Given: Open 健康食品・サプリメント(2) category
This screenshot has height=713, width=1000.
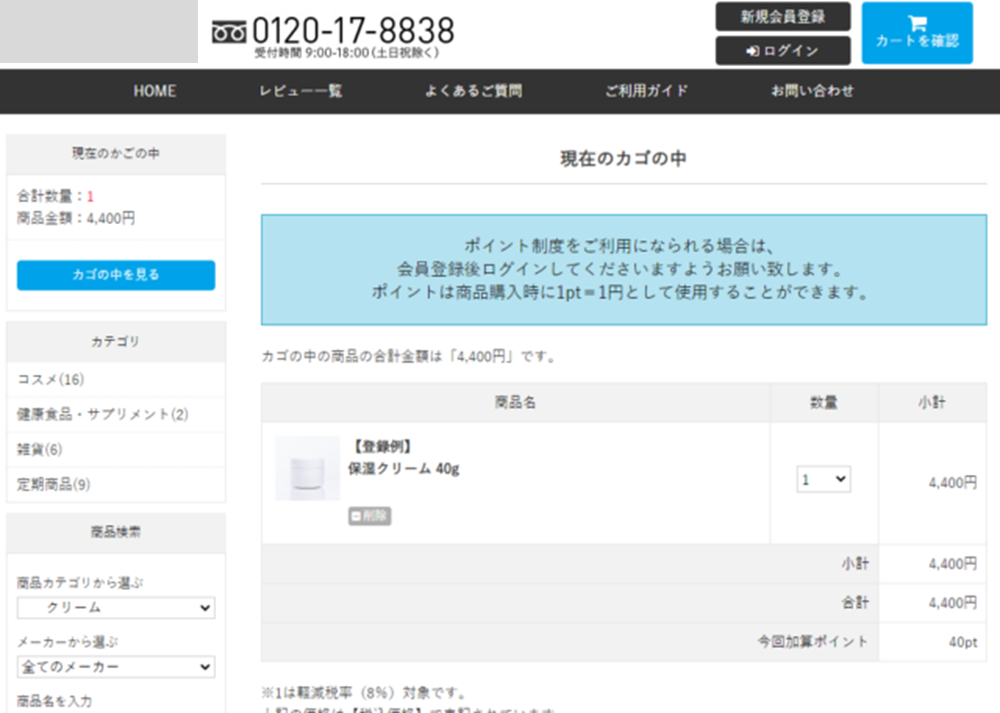Looking at the screenshot, I should click(x=102, y=414).
